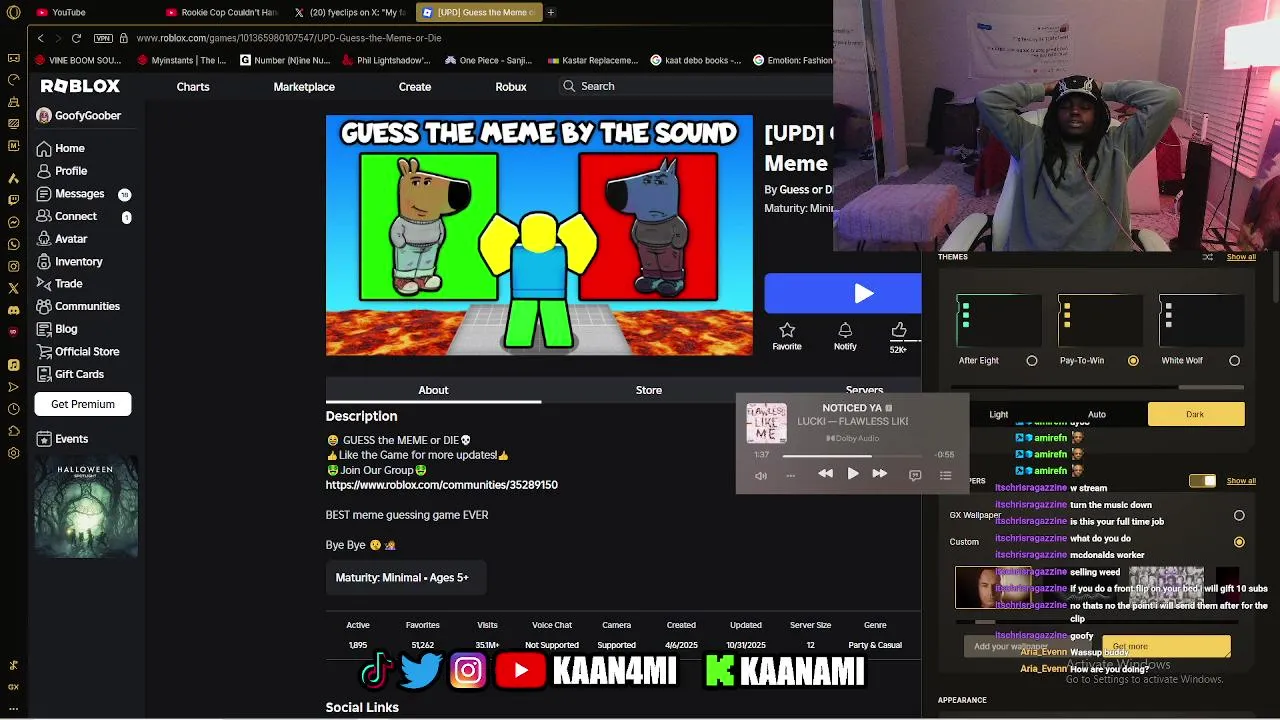
Task: Play the track in media popup
Action: (x=853, y=474)
